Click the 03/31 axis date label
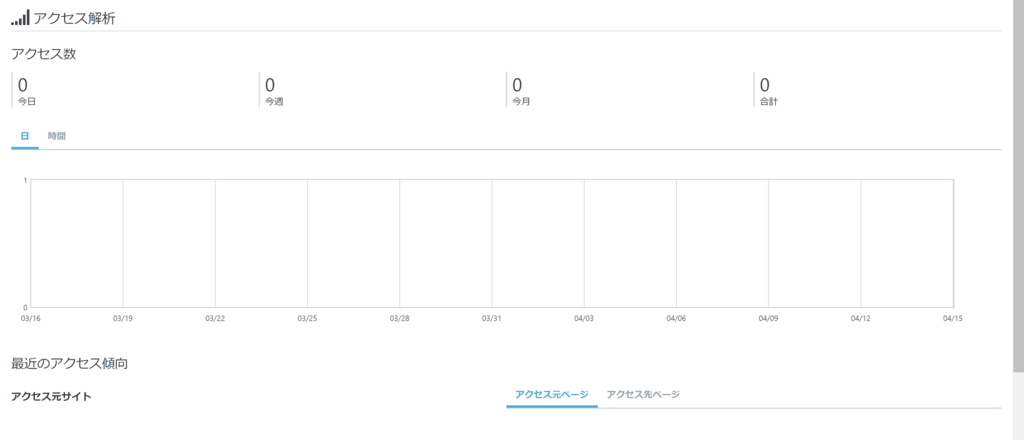This screenshot has height=440, width=1024. pos(491,319)
